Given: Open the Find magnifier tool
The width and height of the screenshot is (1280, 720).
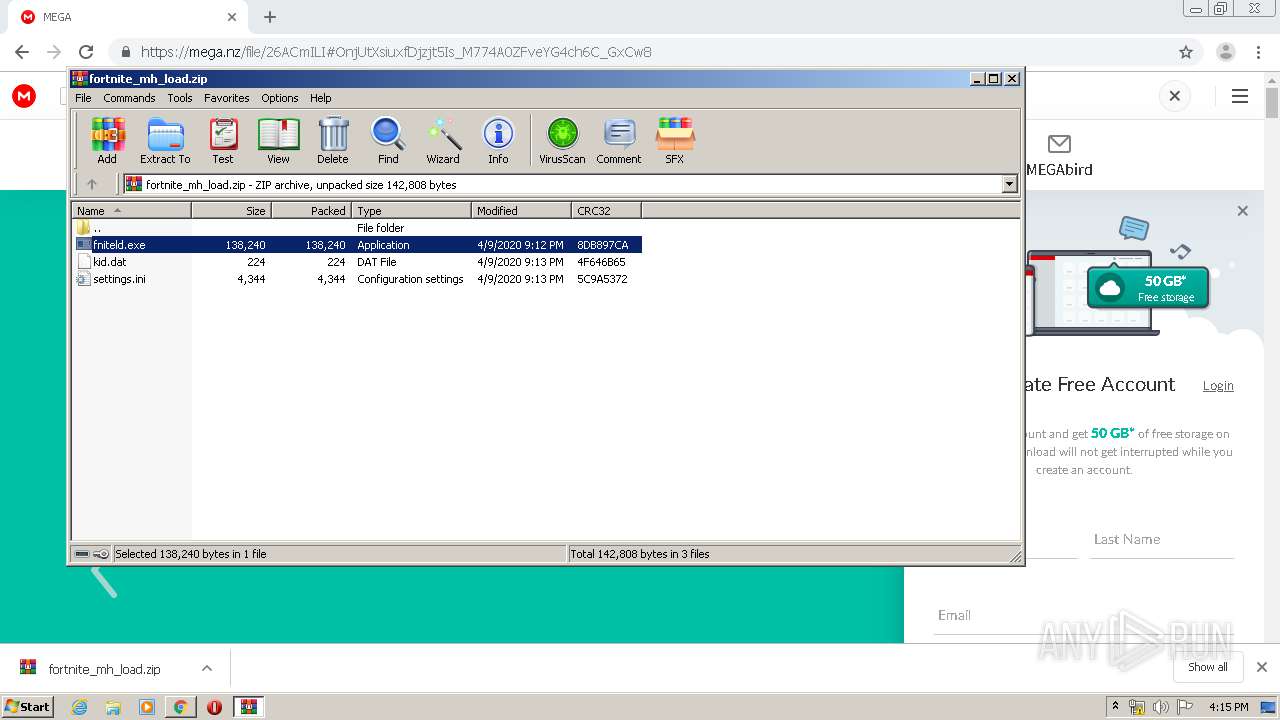Looking at the screenshot, I should tap(388, 140).
